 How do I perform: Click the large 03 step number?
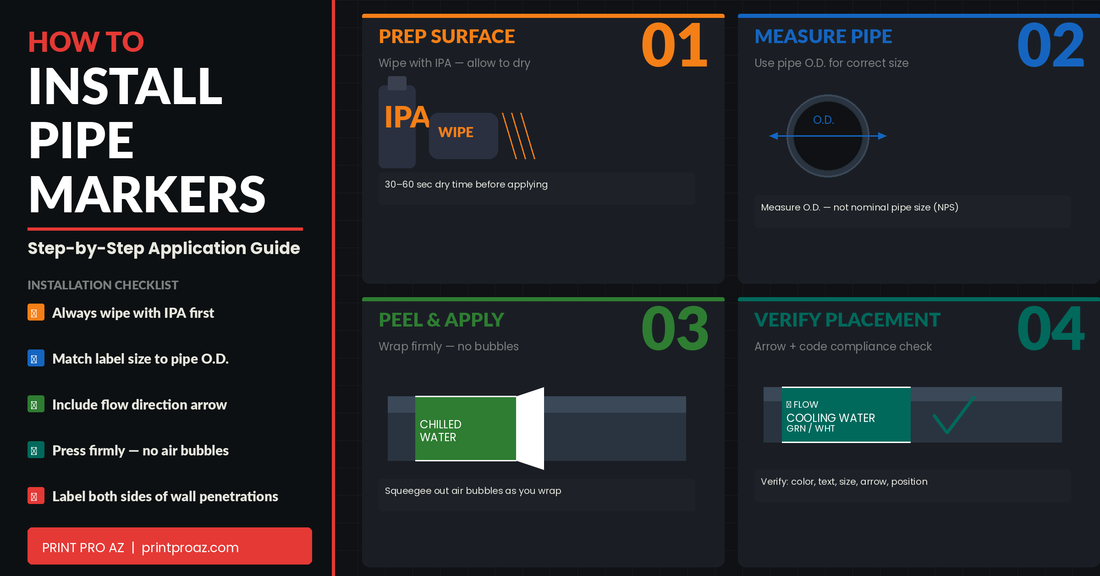pos(674,328)
